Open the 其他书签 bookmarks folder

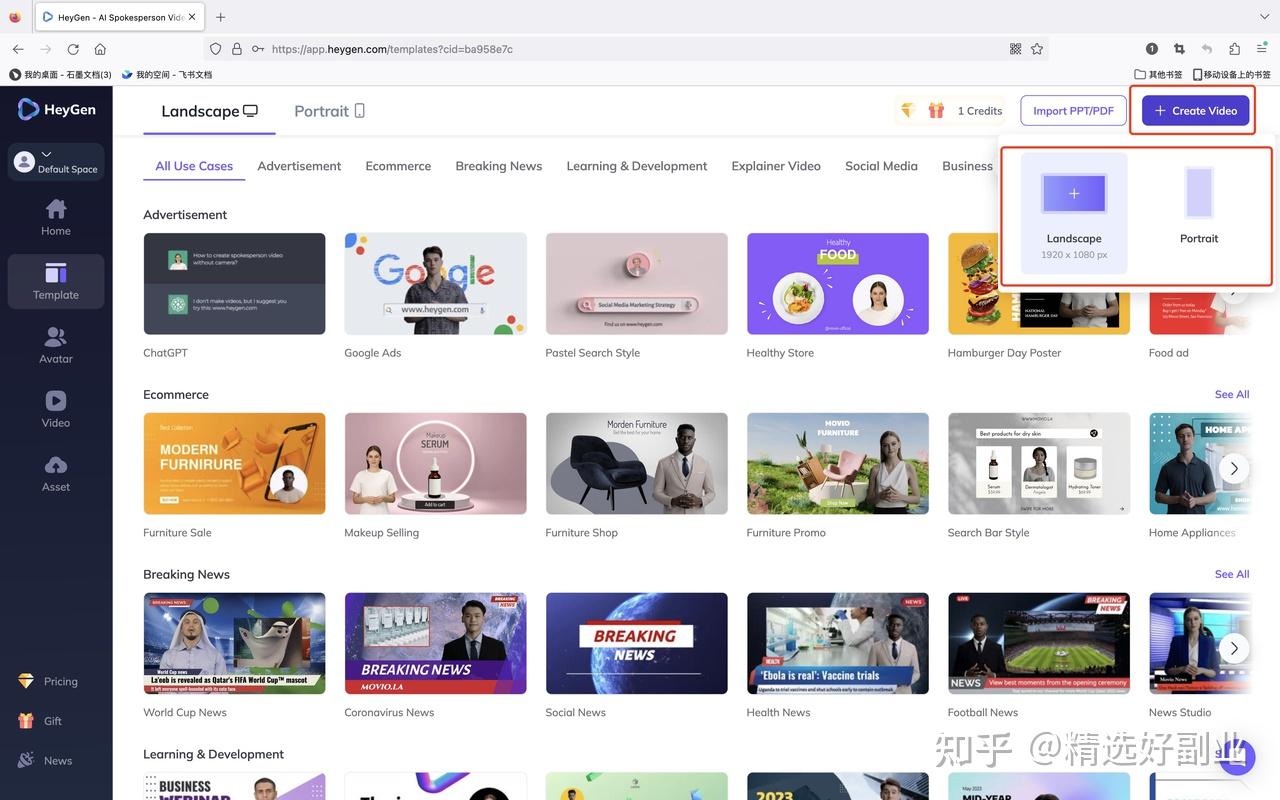1158,74
